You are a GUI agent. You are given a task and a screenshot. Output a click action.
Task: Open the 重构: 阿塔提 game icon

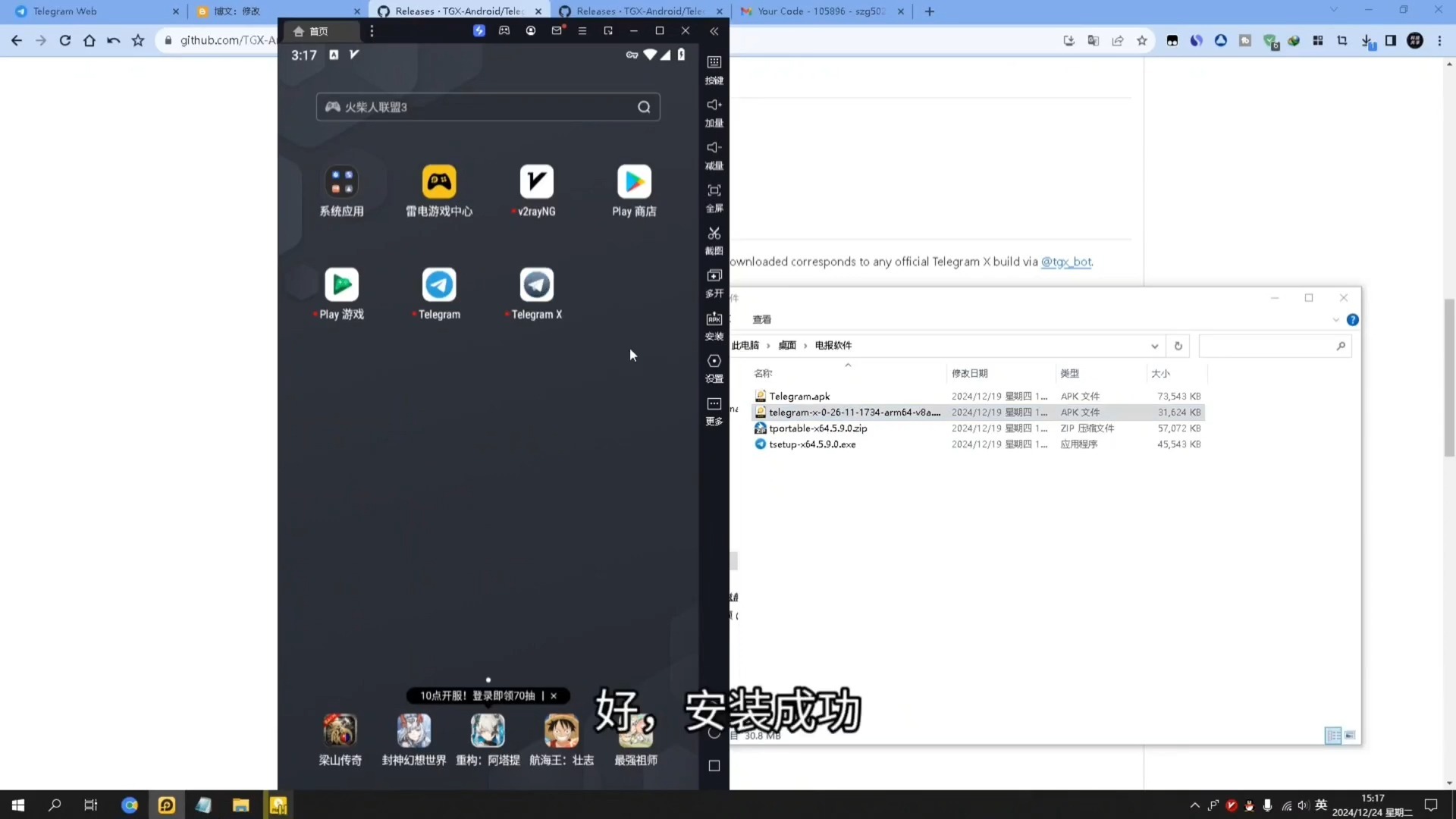pos(488,730)
